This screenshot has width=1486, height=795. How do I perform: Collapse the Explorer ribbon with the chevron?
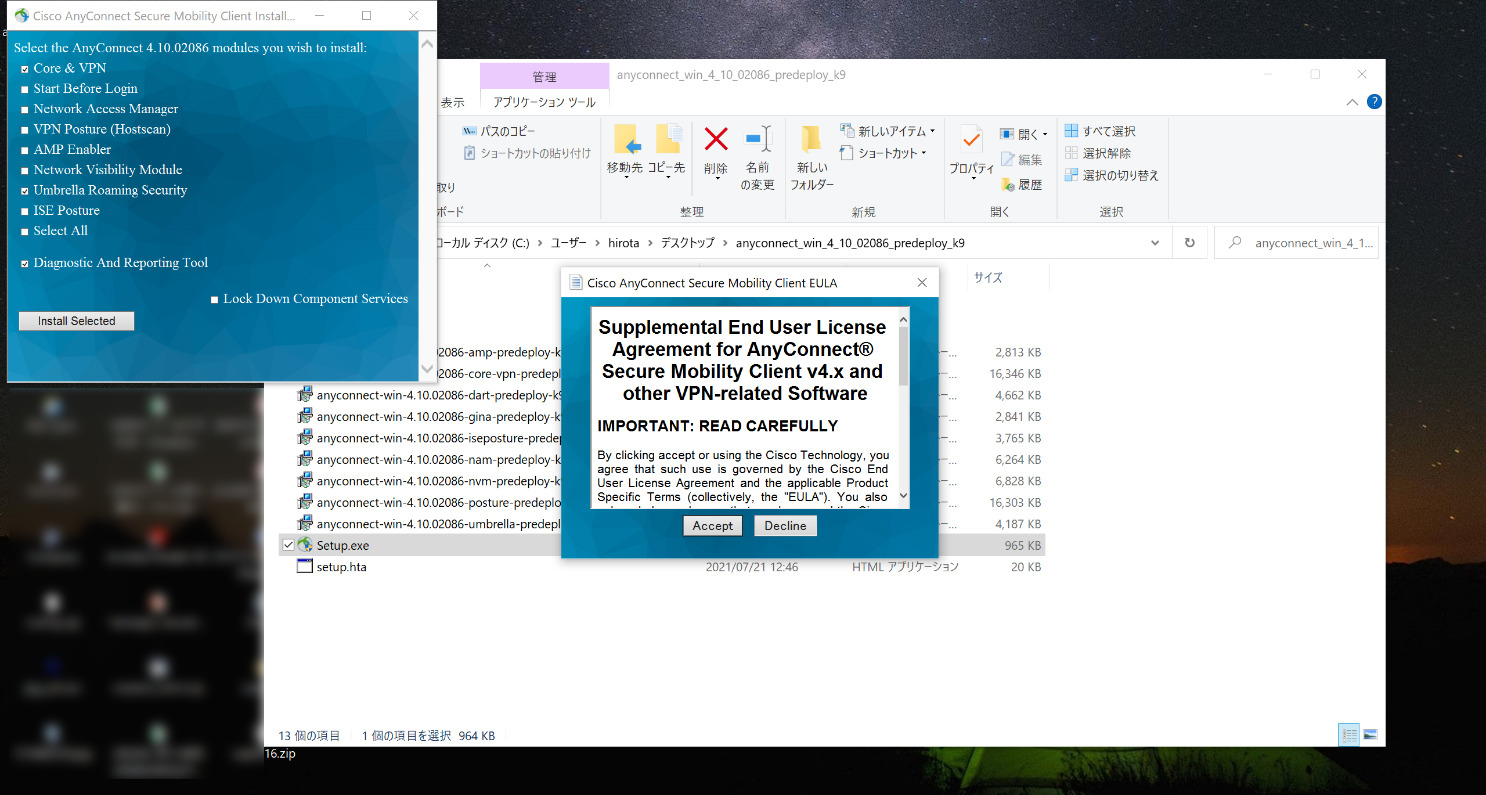[x=1353, y=102]
